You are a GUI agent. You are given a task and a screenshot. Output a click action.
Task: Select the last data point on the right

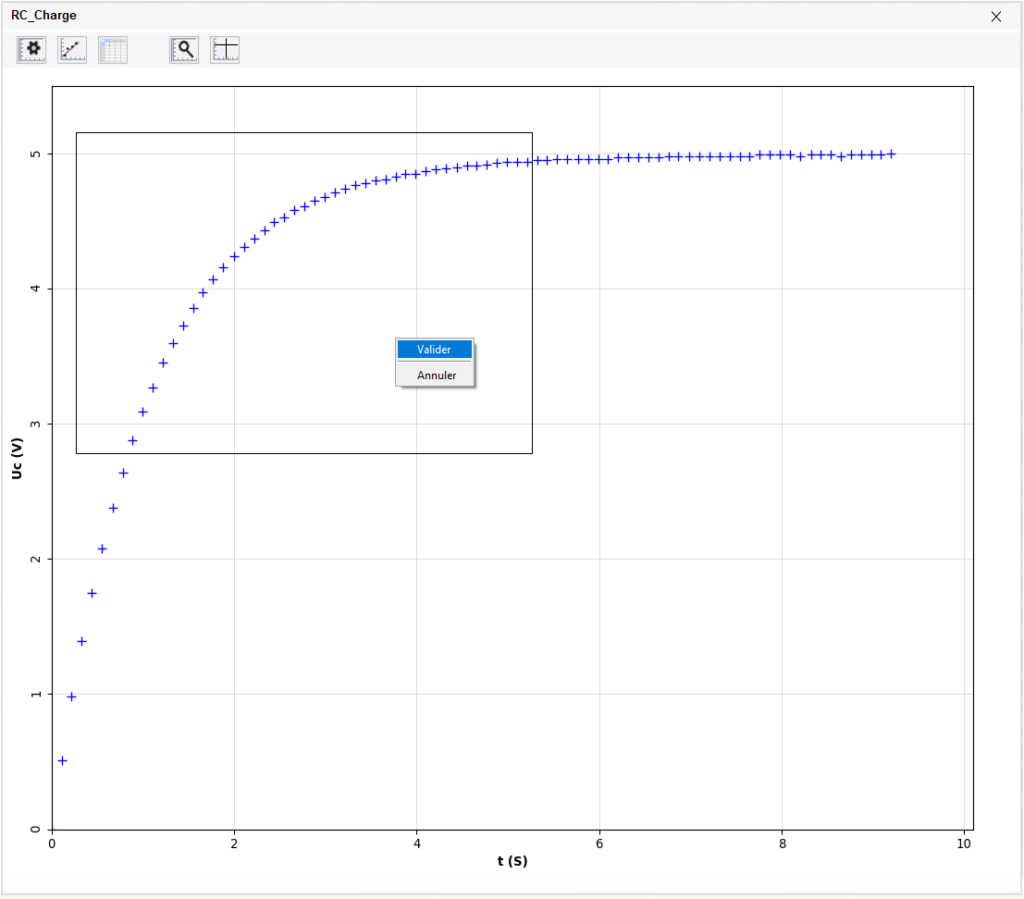[x=891, y=154]
